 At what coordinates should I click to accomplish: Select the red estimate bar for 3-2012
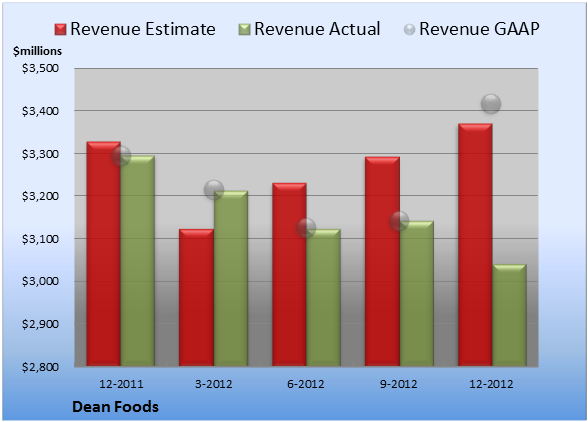[x=196, y=297]
